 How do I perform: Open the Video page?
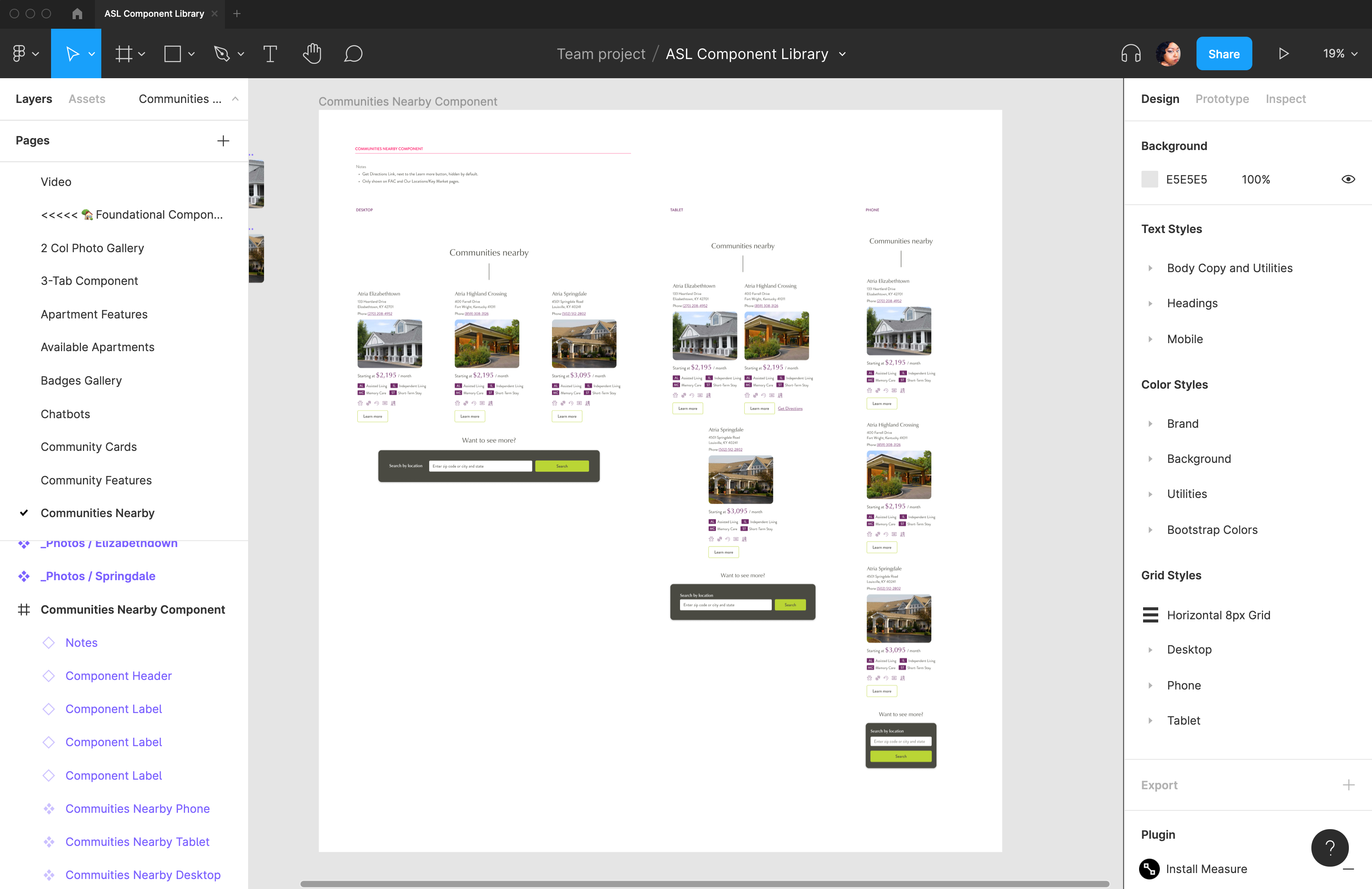click(x=56, y=182)
